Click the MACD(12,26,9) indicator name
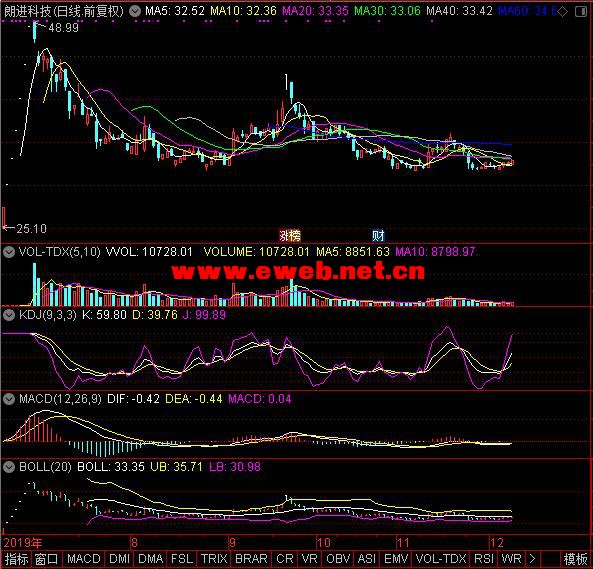Screen dimensions: 593x569 pos(60,398)
